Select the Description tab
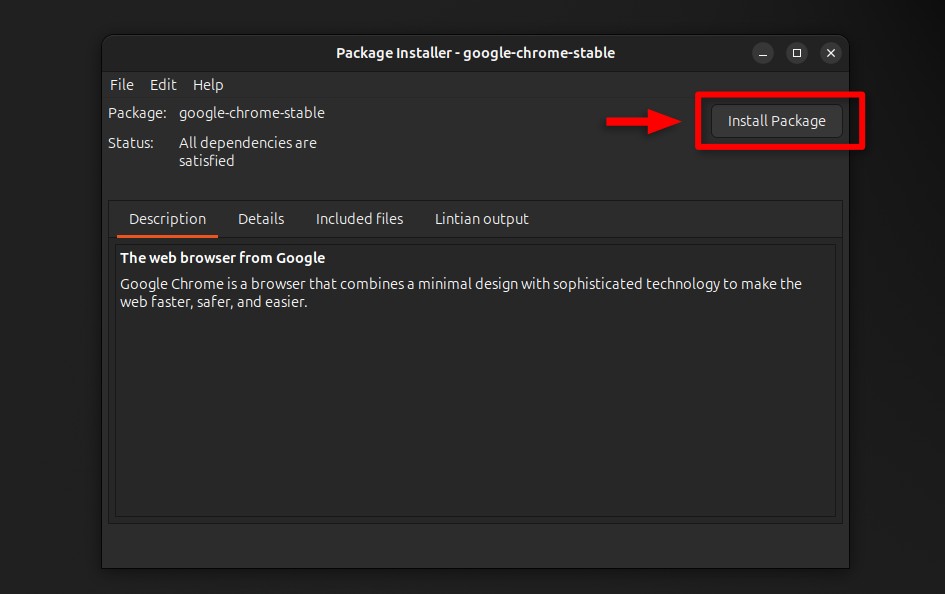 [x=168, y=219]
